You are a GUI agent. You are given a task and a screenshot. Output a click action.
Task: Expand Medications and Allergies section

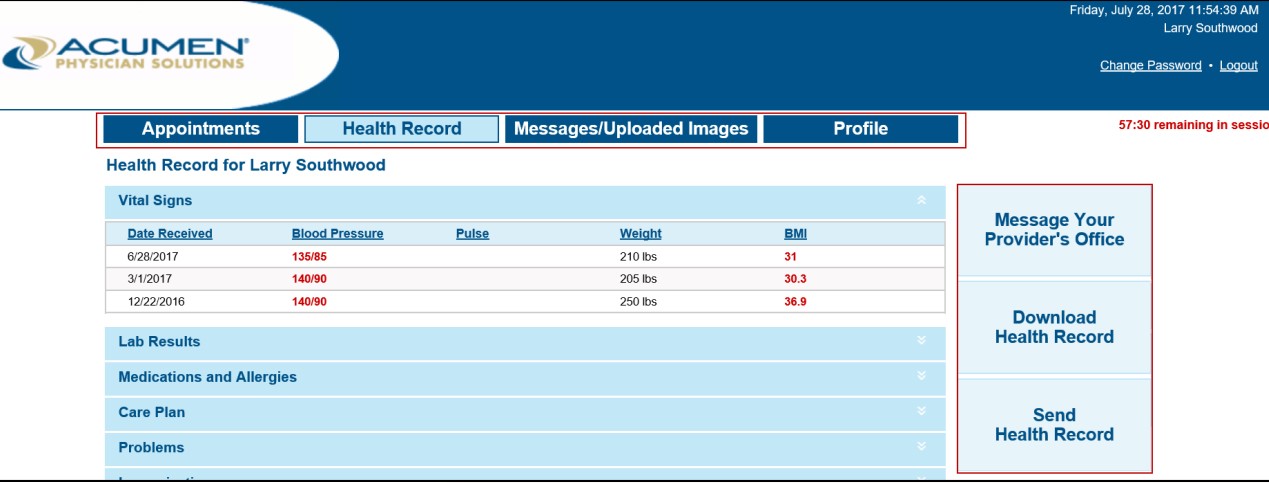[x=921, y=377]
